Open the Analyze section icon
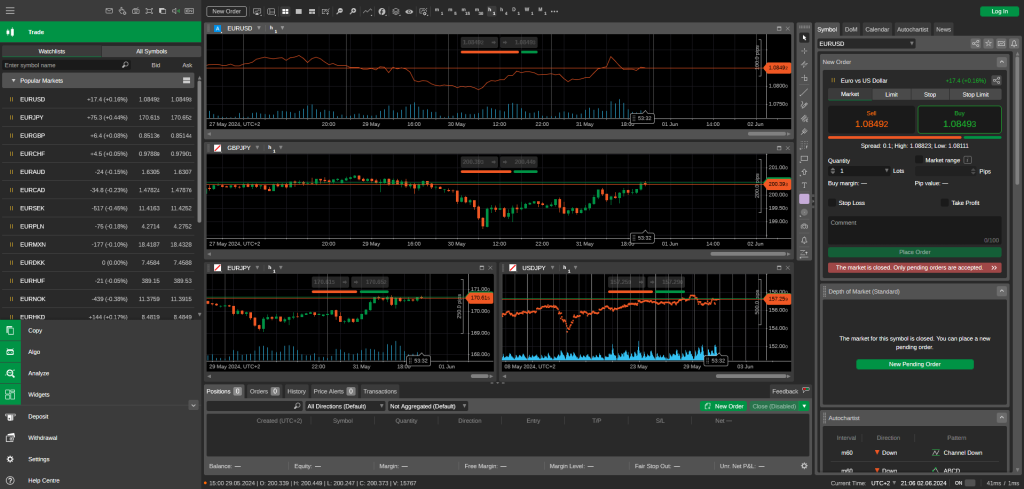The height and width of the screenshot is (489, 1024). point(10,373)
